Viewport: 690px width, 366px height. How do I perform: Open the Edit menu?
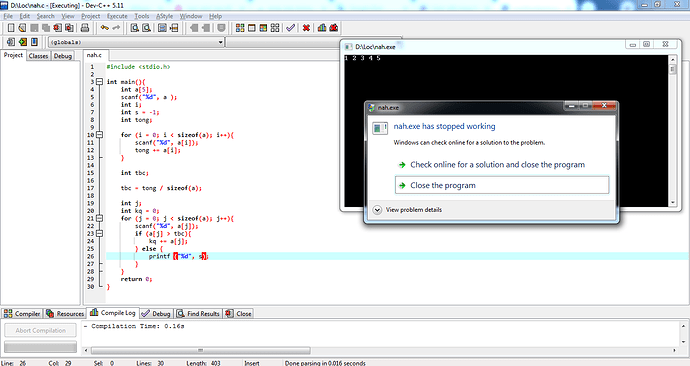25,16
